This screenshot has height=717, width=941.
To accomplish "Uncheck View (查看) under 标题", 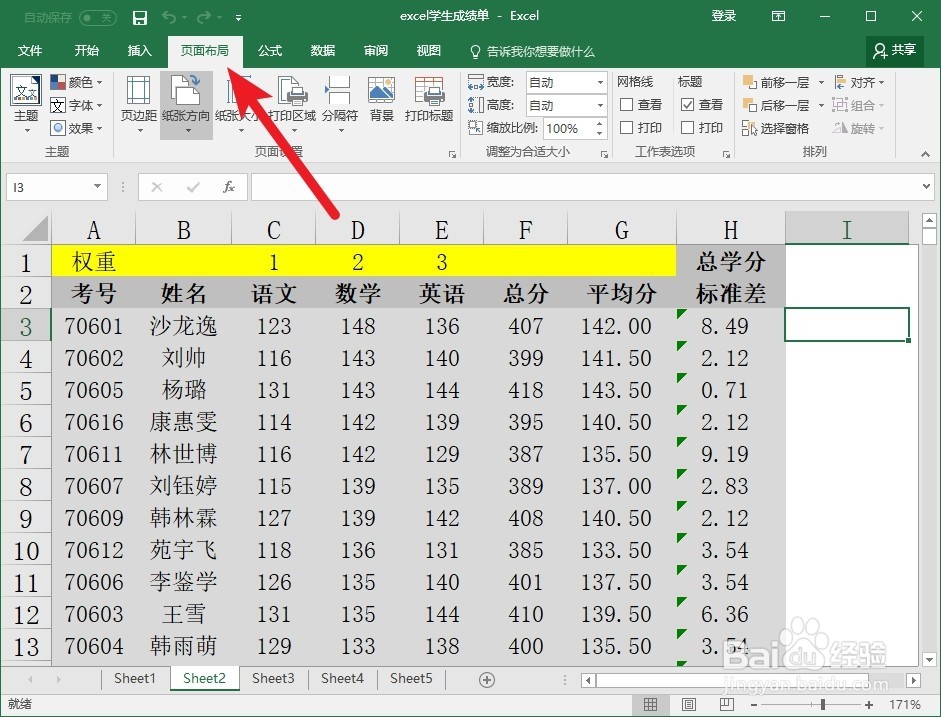I will coord(686,104).
